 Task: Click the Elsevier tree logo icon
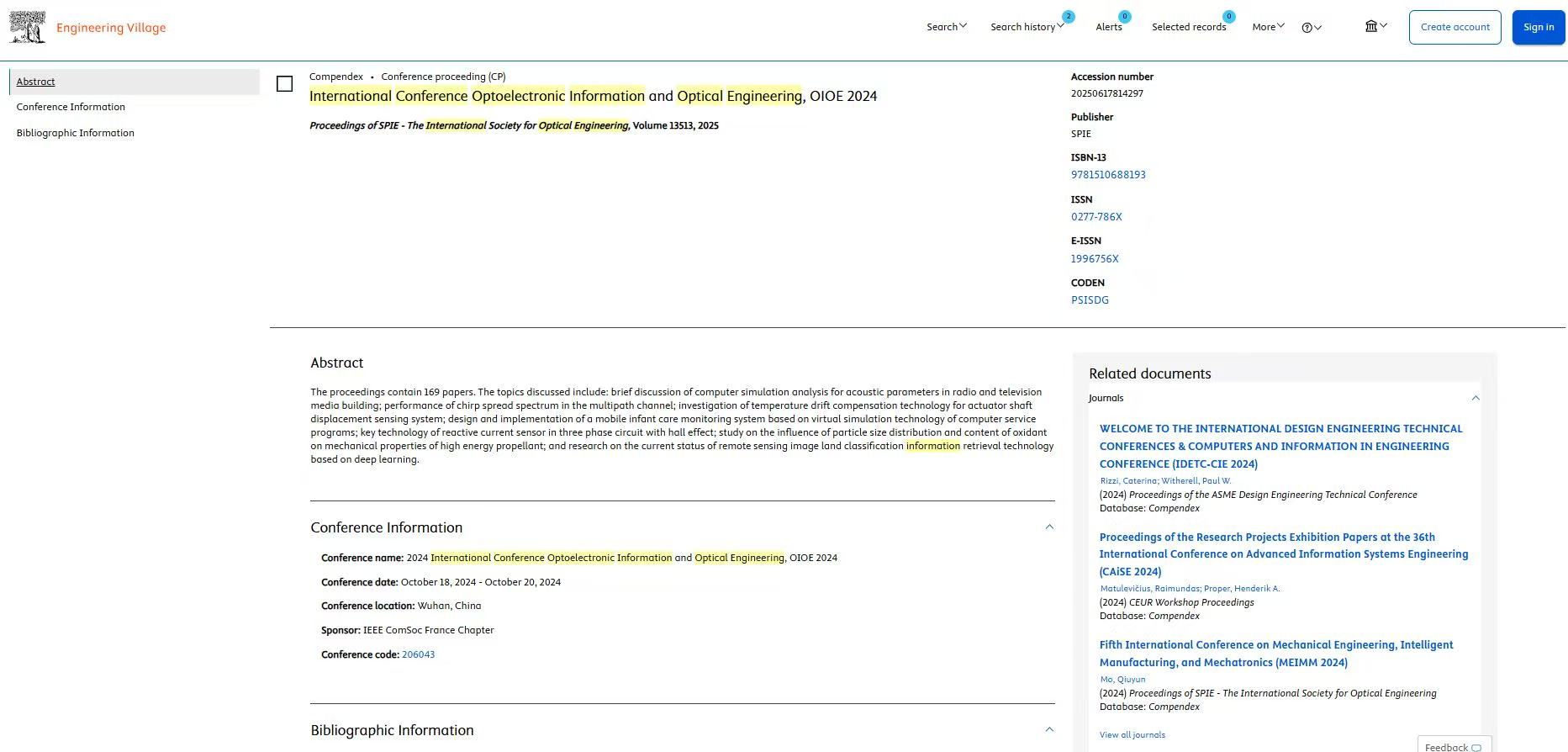tap(27, 27)
